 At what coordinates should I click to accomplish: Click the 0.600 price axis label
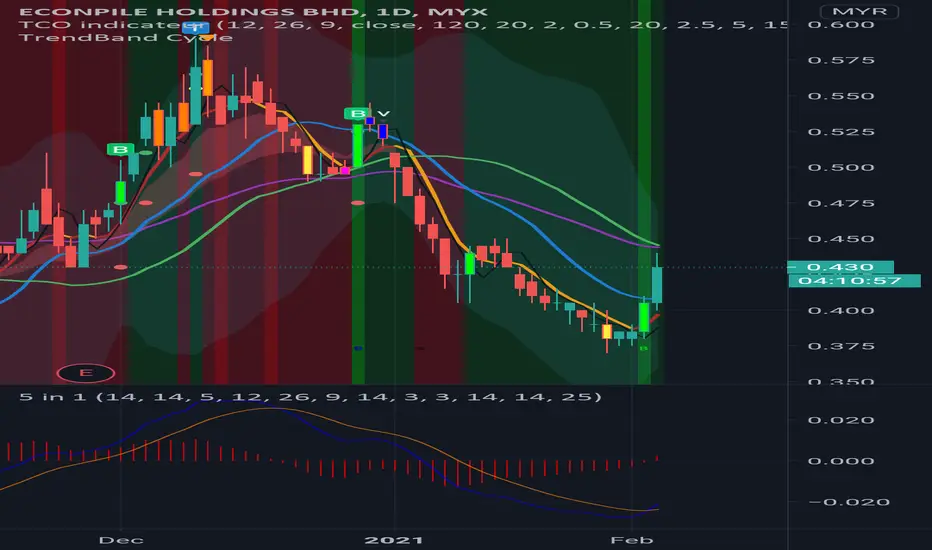pos(840,24)
